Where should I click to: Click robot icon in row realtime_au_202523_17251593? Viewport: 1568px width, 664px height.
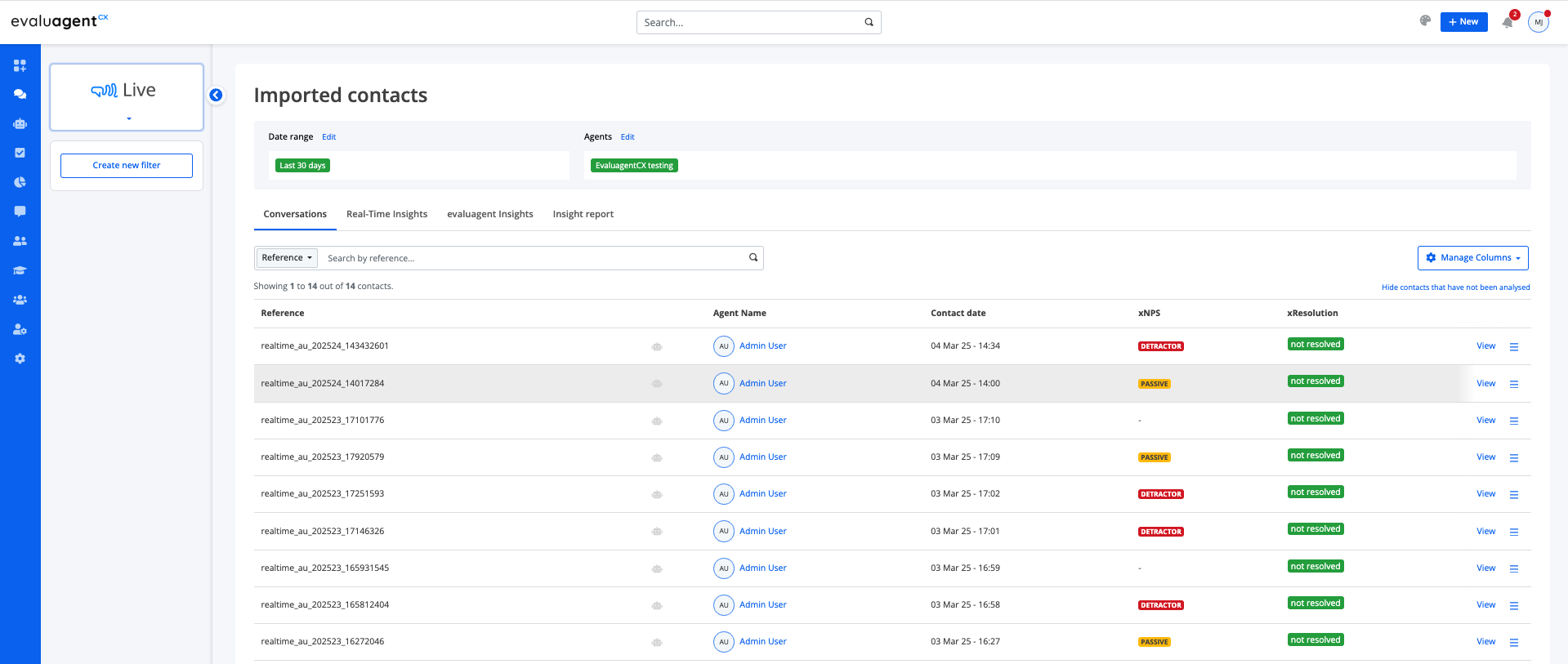(657, 494)
